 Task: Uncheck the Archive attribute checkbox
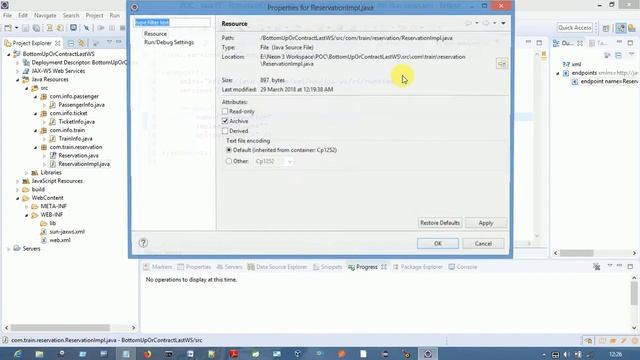pyautogui.click(x=225, y=121)
